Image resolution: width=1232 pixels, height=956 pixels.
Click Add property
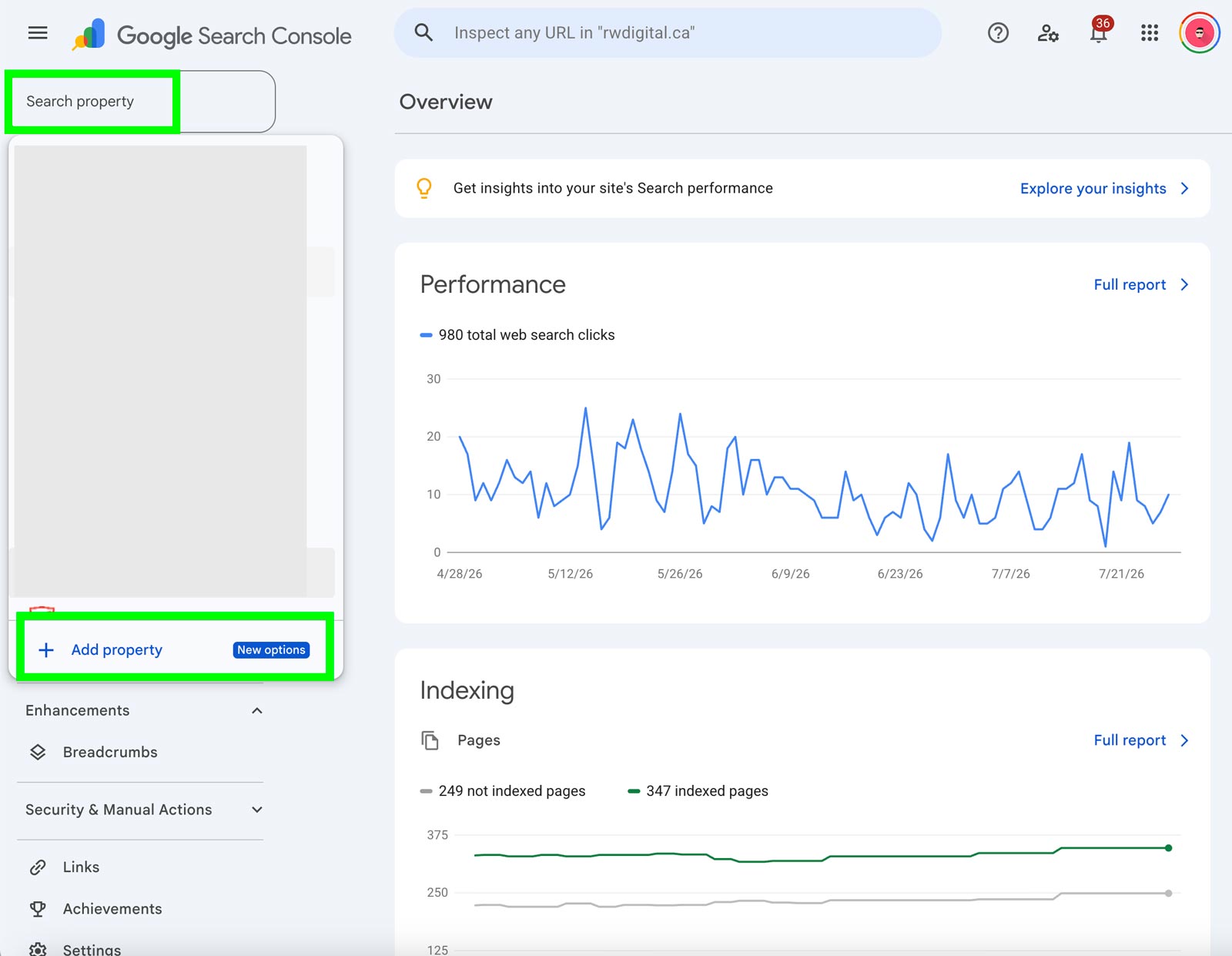tap(116, 649)
